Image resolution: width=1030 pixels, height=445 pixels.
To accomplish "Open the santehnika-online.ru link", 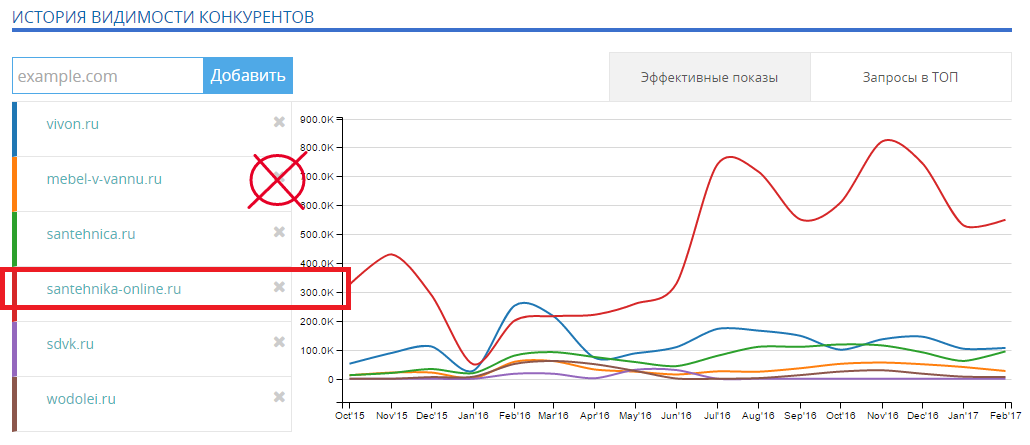I will pyautogui.click(x=114, y=289).
